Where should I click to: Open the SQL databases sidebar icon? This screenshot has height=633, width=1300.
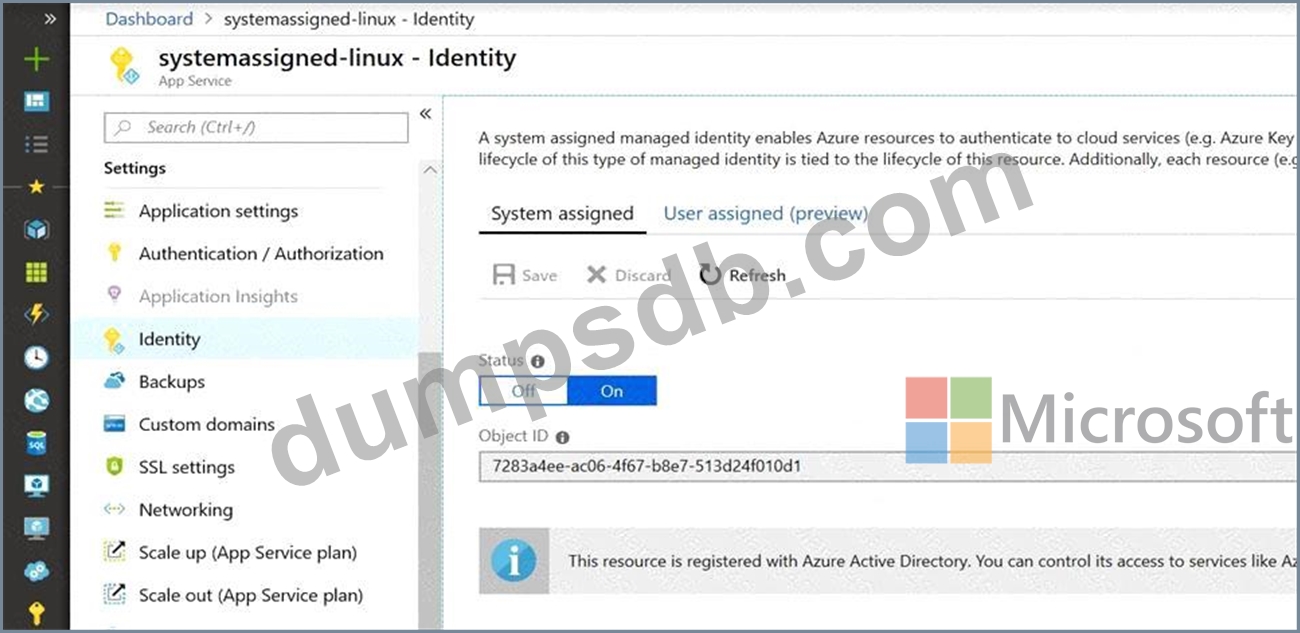[x=36, y=443]
